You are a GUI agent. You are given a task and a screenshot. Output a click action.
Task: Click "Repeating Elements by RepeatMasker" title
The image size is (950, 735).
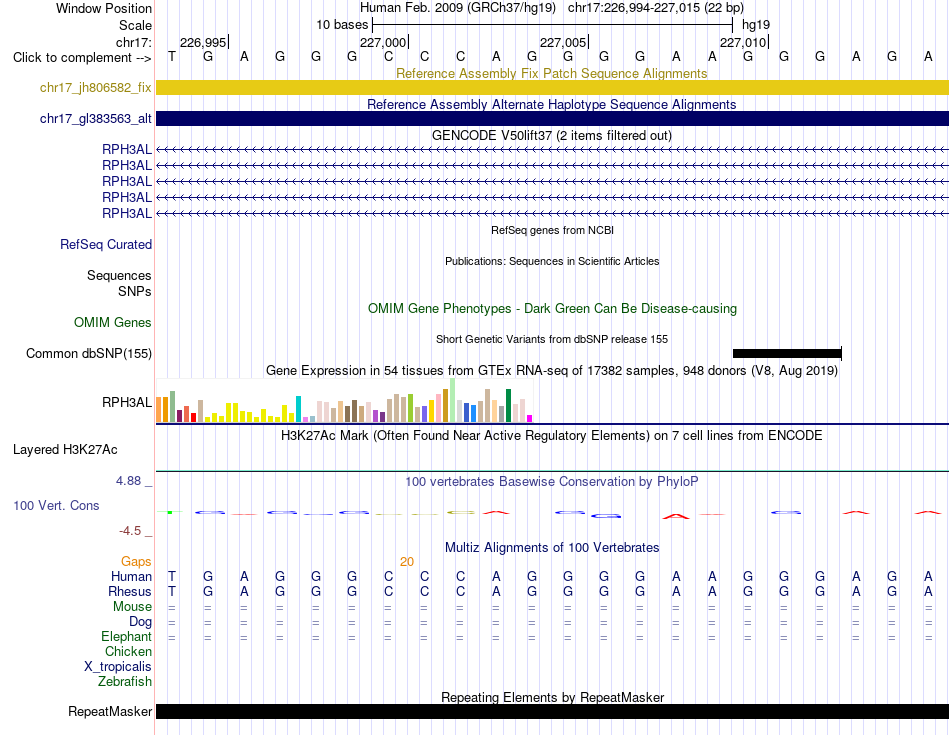click(552, 697)
